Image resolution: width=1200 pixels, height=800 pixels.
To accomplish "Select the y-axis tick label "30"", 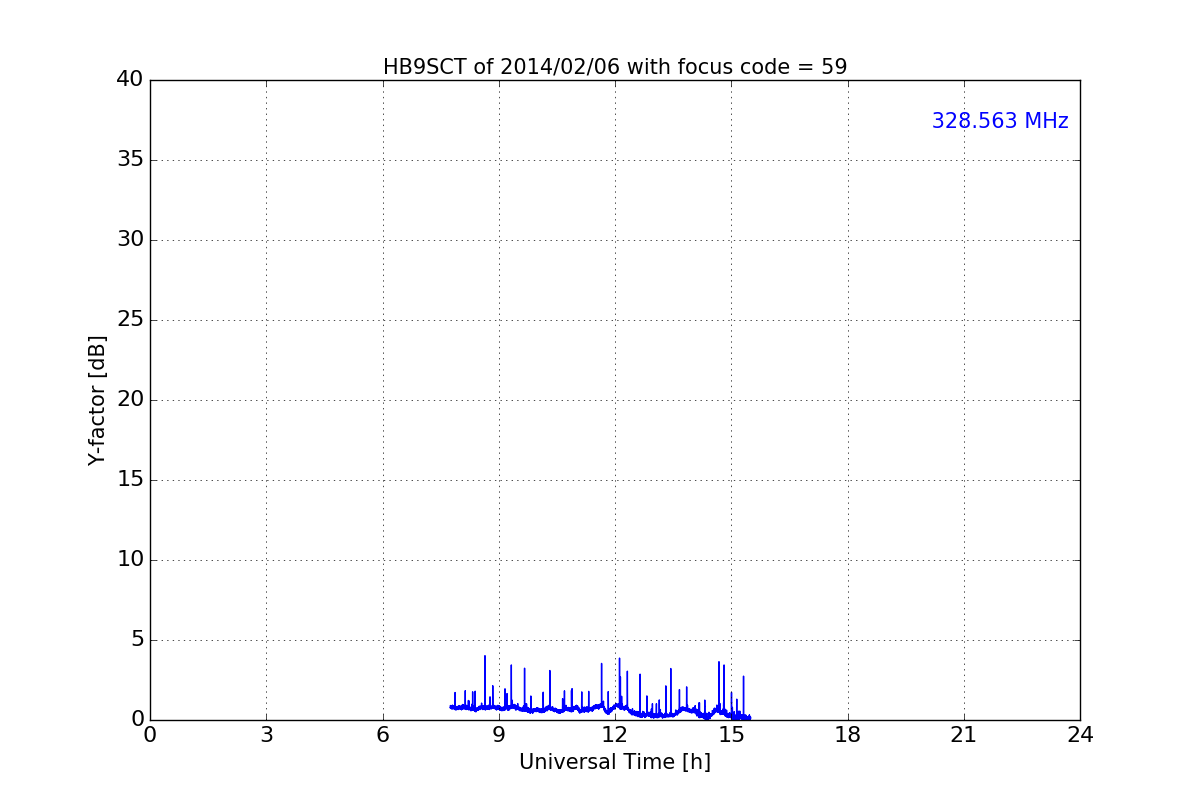I will pos(130,240).
